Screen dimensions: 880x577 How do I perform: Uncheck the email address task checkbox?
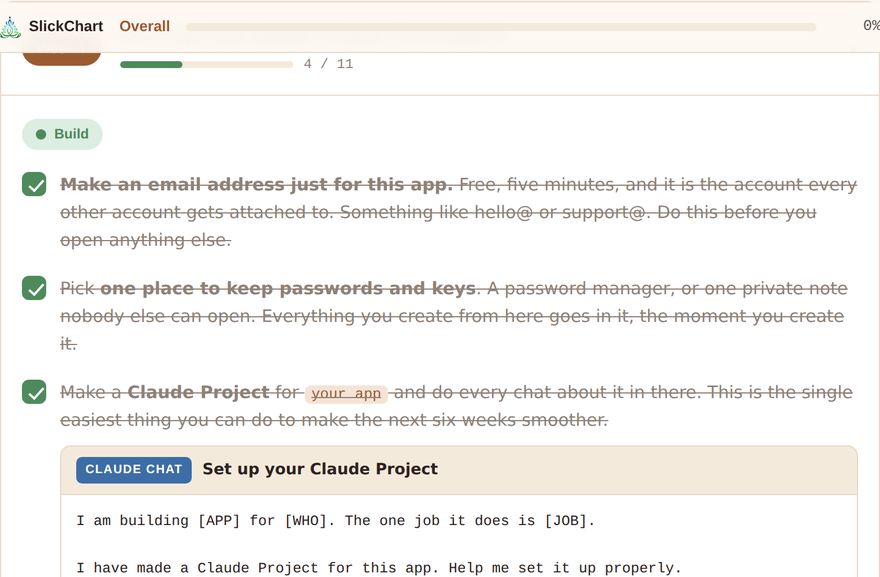(34, 184)
